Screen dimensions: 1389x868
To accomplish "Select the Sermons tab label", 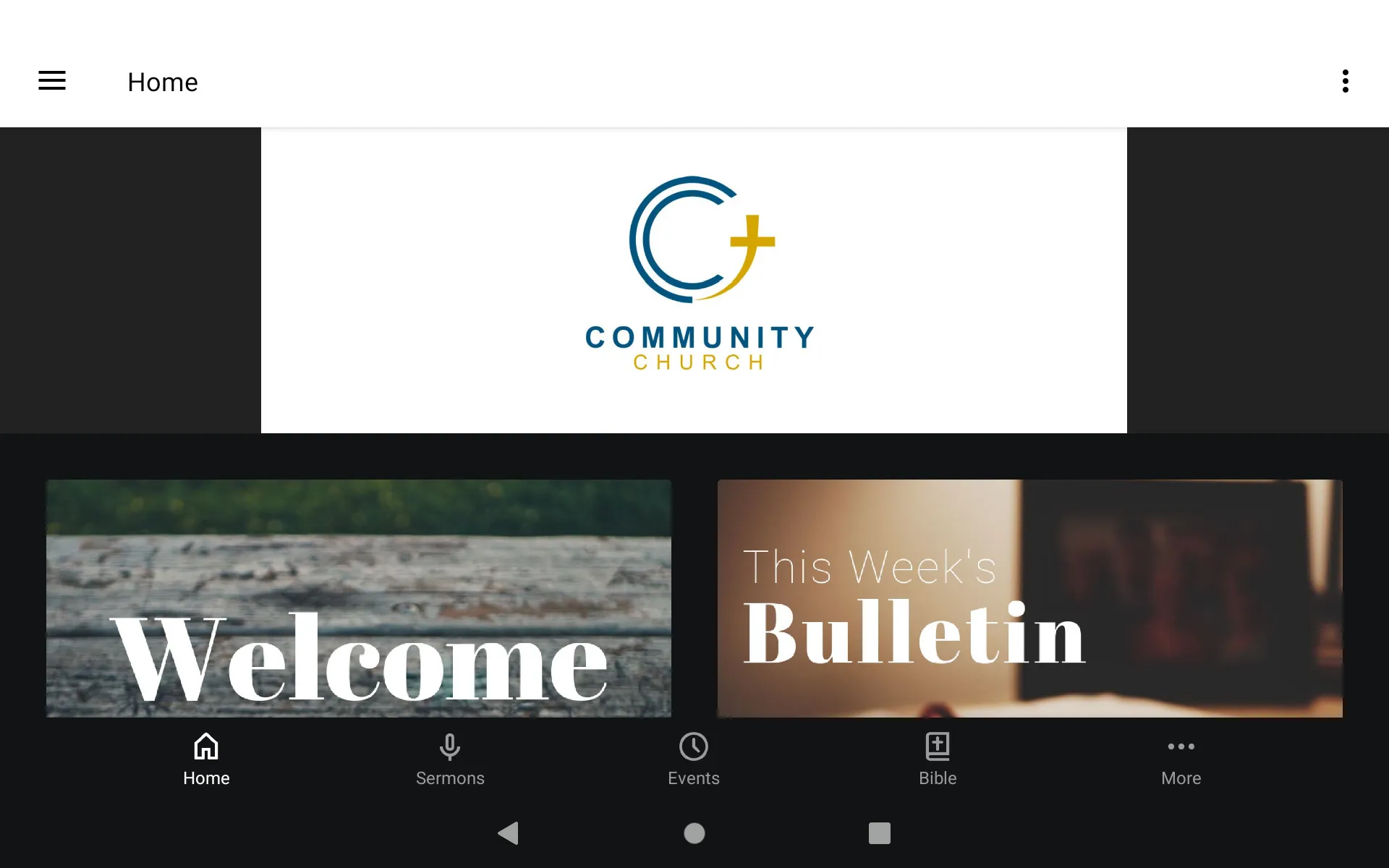I will tap(450, 778).
